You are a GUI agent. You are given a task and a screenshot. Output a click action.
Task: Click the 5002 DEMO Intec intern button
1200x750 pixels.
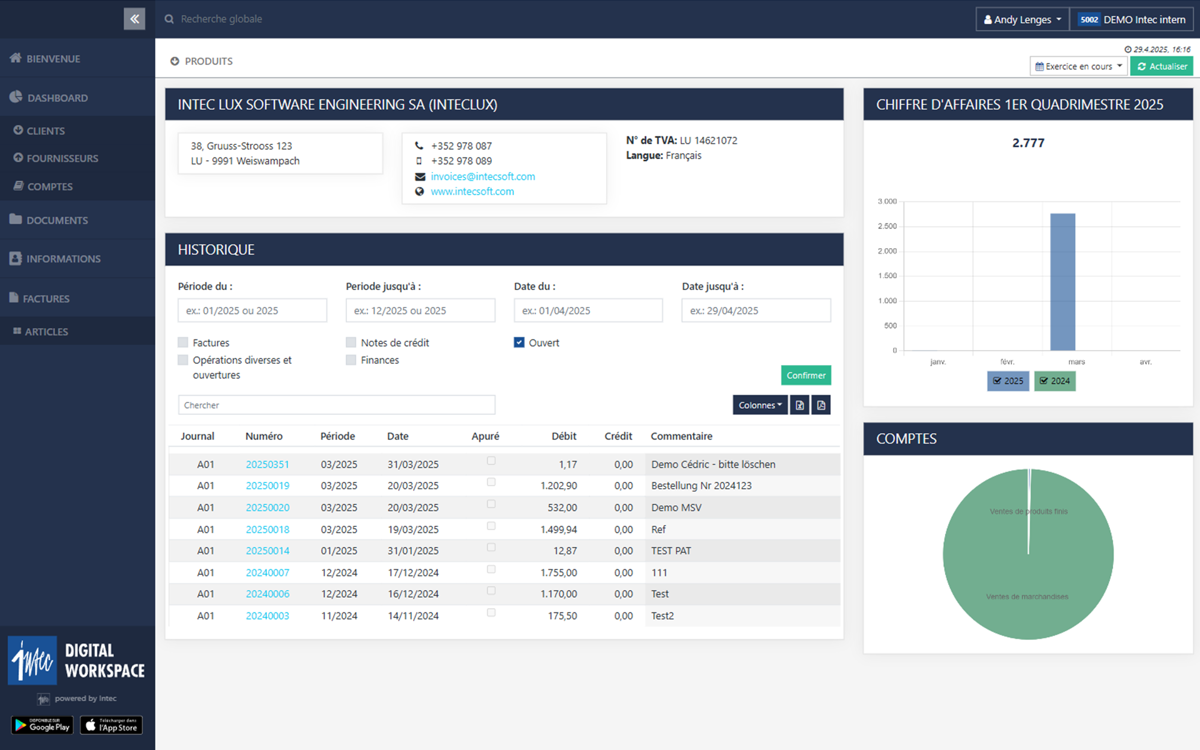tap(1131, 19)
